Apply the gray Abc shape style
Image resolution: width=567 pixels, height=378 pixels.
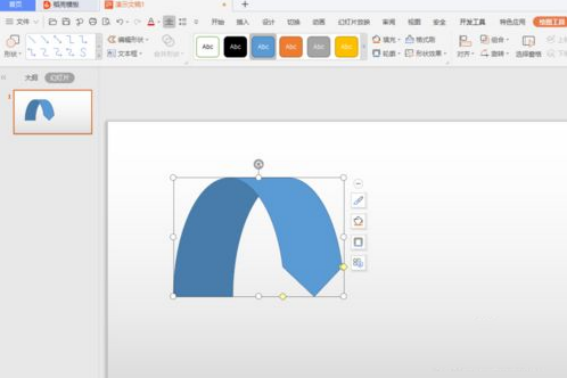click(319, 47)
